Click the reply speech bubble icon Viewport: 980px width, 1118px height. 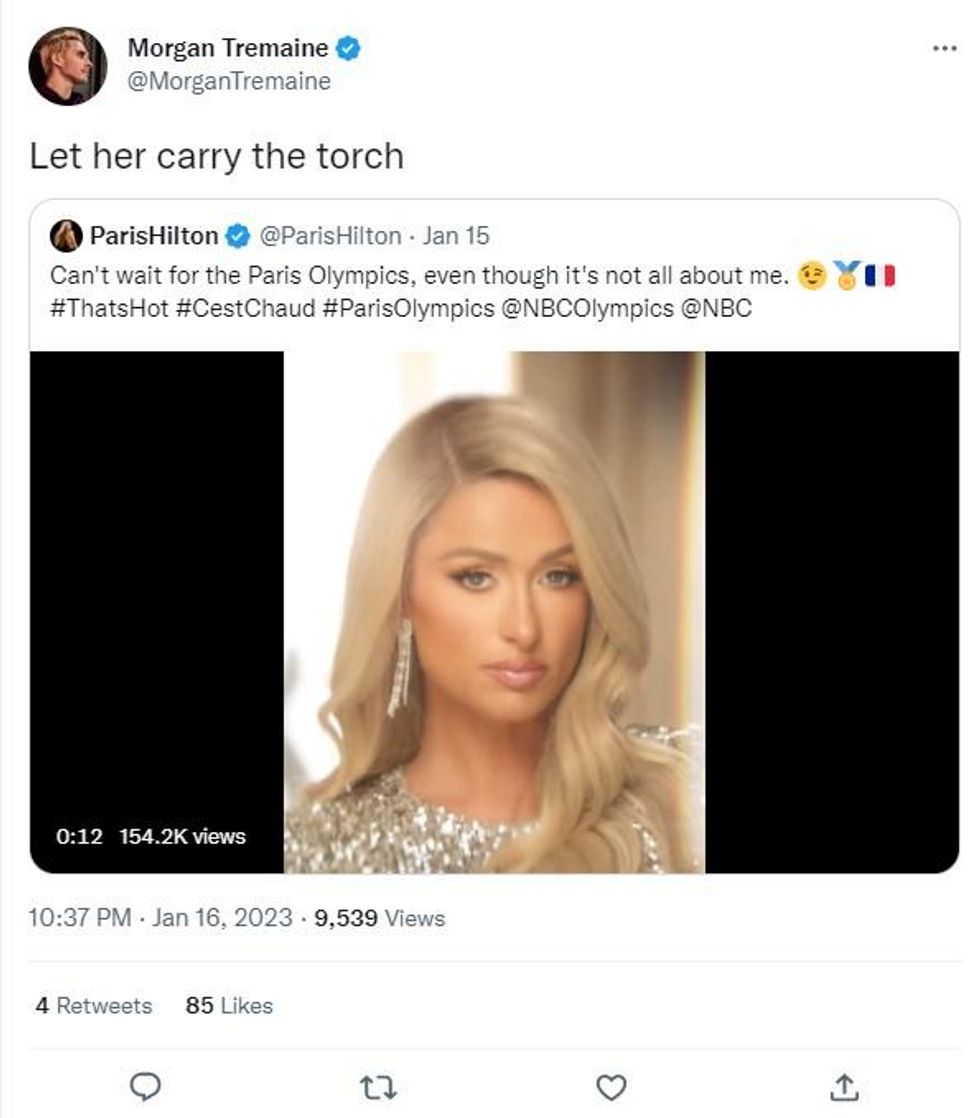pyautogui.click(x=146, y=1087)
